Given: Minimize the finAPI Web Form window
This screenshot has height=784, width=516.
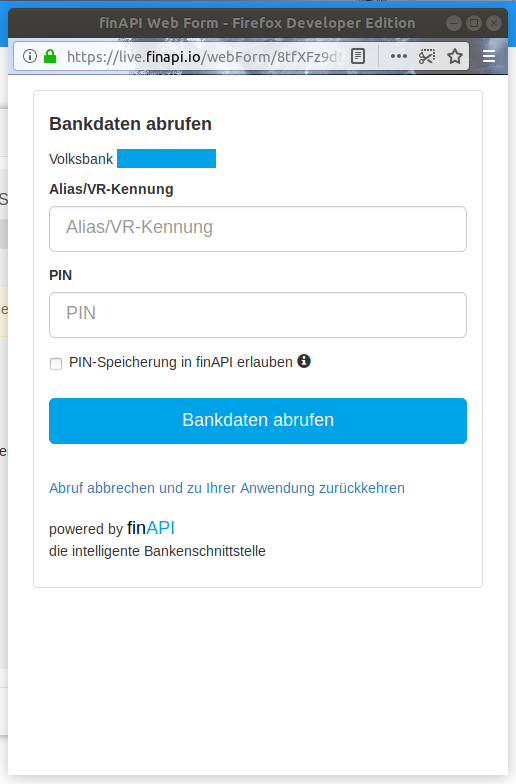Looking at the screenshot, I should pyautogui.click(x=454, y=23).
